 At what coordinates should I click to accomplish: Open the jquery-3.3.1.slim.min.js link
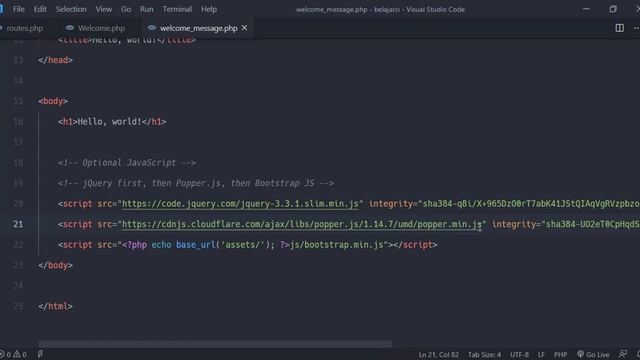click(x=240, y=204)
